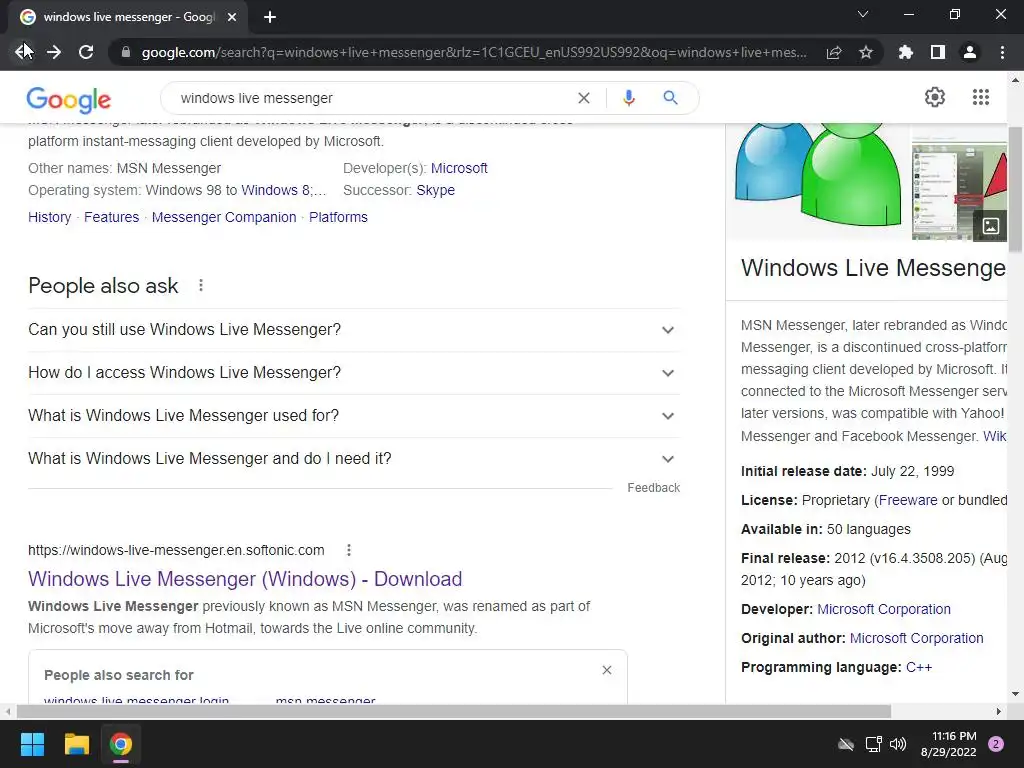The height and width of the screenshot is (768, 1024).
Task: Open the Features section link
Action: (x=112, y=217)
